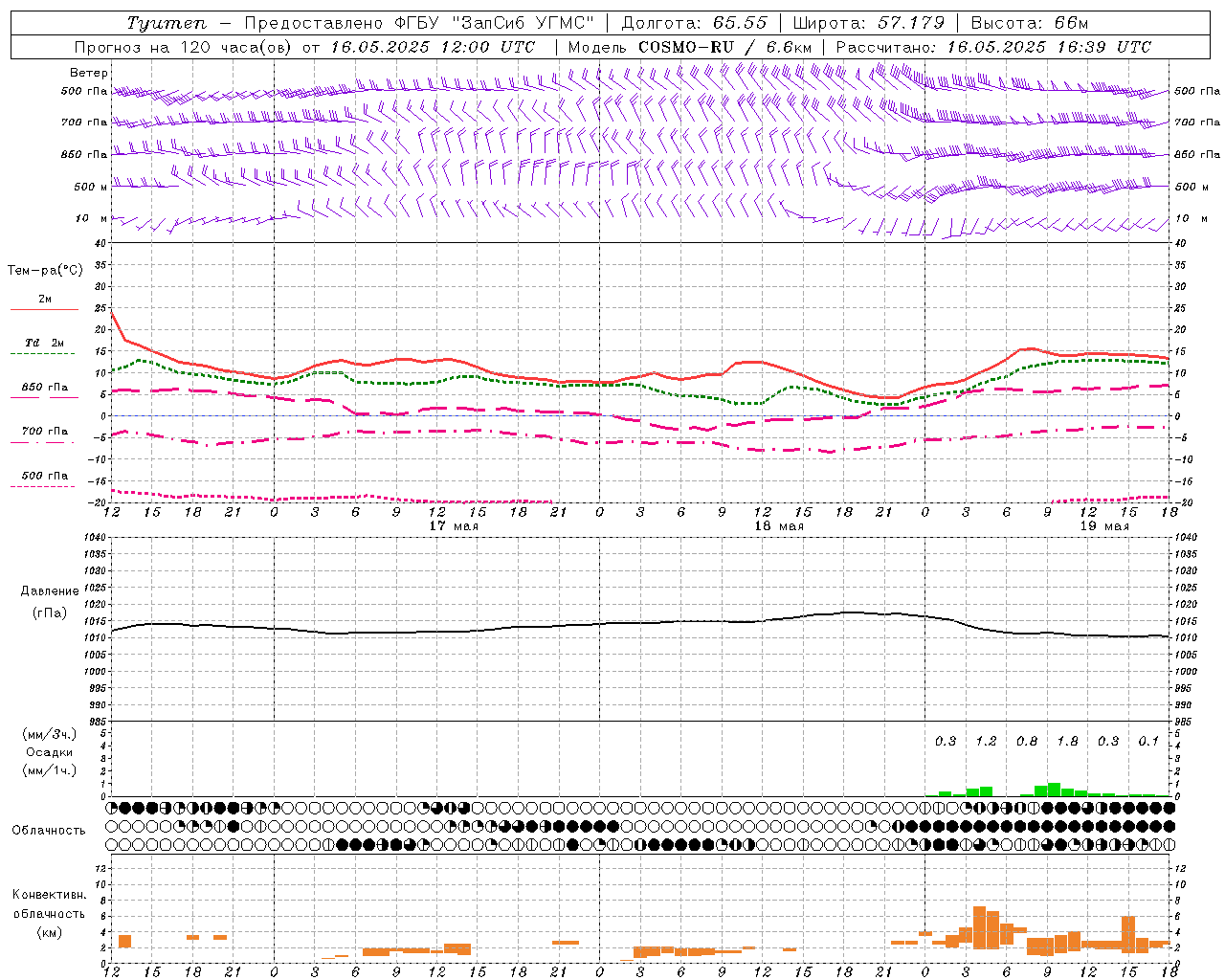The image size is (1225, 980).
Task: Click the 19 мая date marker
Action: [1104, 526]
